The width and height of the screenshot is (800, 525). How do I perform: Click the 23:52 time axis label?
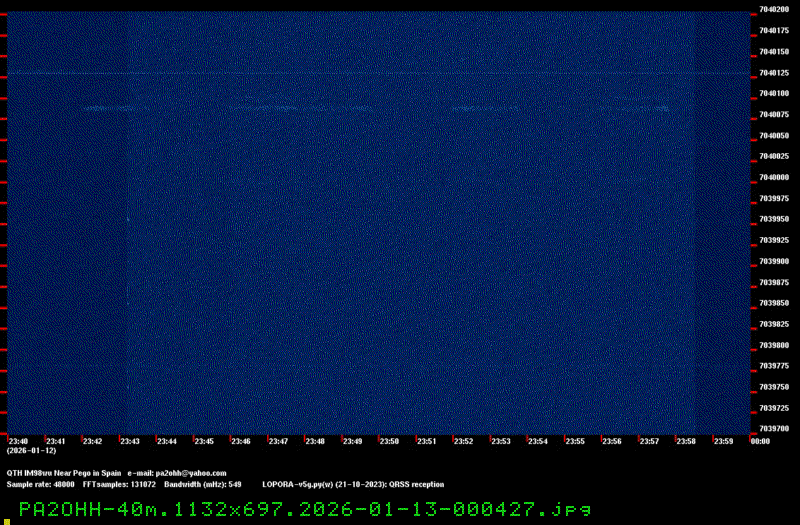[x=463, y=441]
